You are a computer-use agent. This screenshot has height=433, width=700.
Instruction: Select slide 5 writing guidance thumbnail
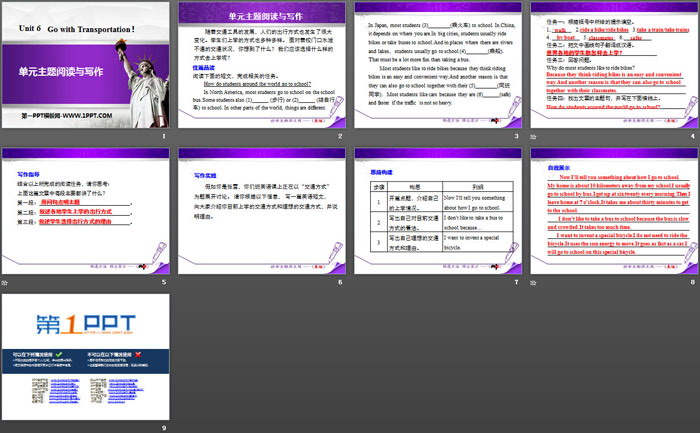coord(86,211)
